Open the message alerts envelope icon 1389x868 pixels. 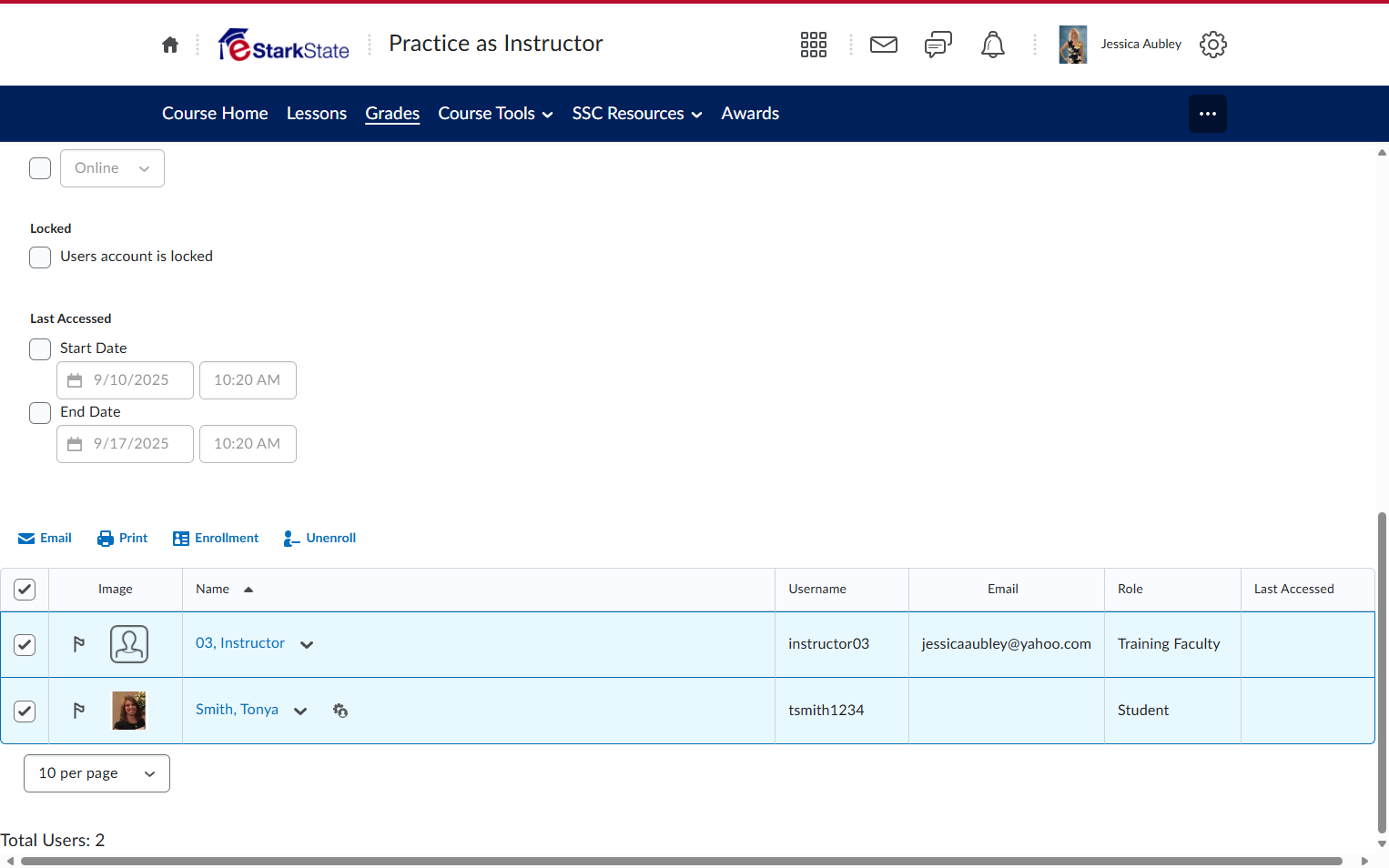[x=884, y=45]
